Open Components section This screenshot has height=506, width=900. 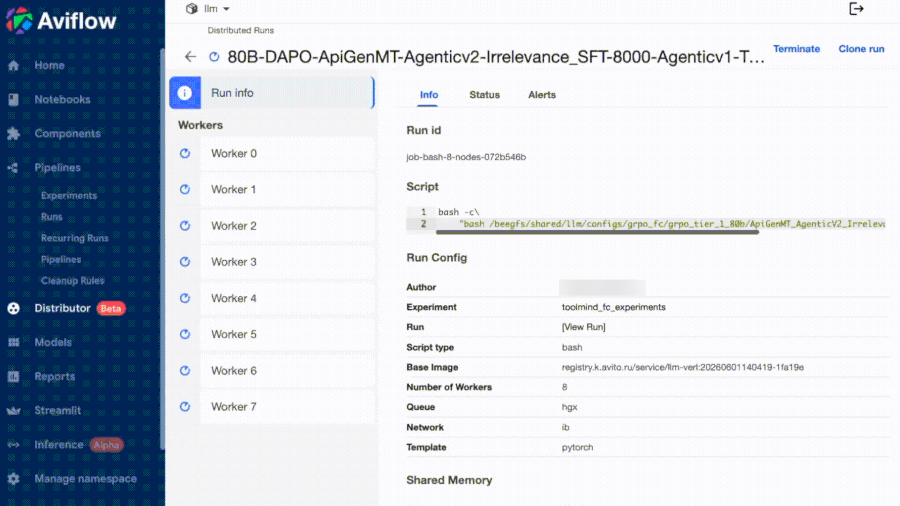67,134
